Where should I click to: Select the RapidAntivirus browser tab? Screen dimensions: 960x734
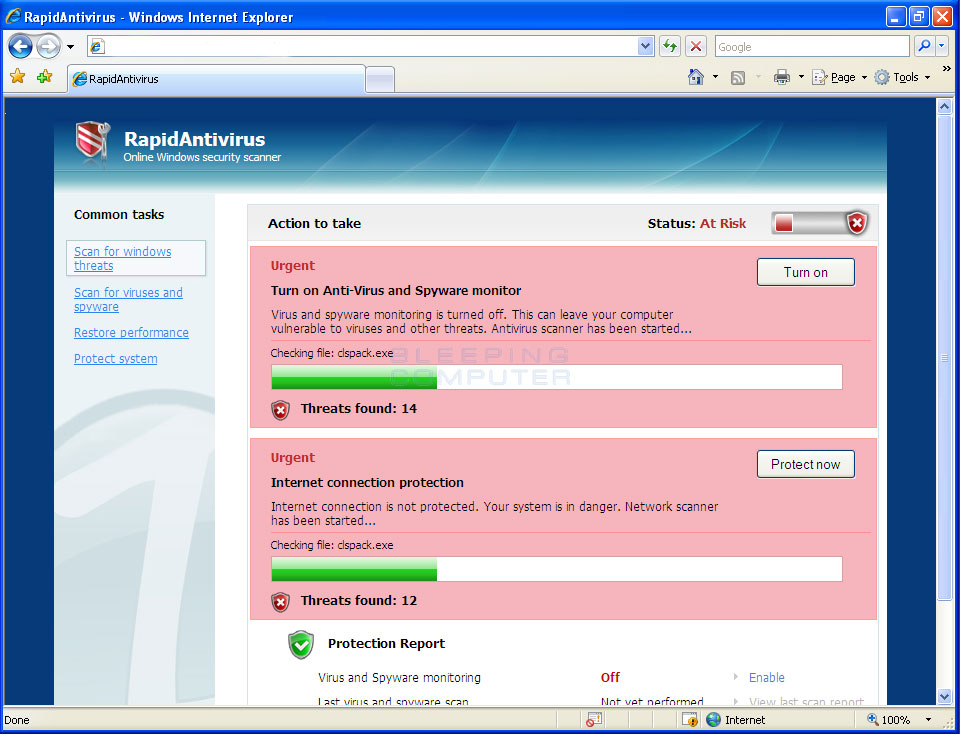pyautogui.click(x=216, y=79)
